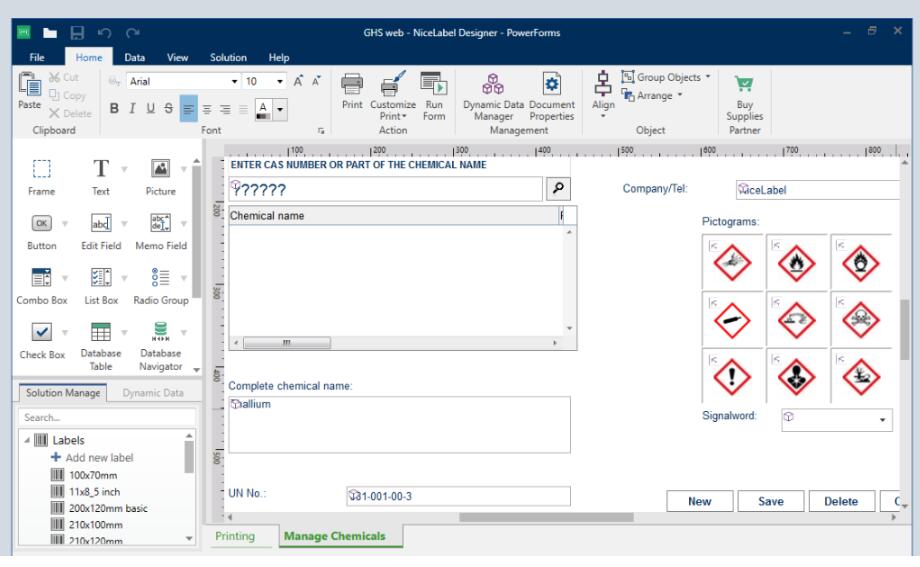Align text right
Image resolution: width=920 pixels, height=567 pixels.
[x=225, y=109]
